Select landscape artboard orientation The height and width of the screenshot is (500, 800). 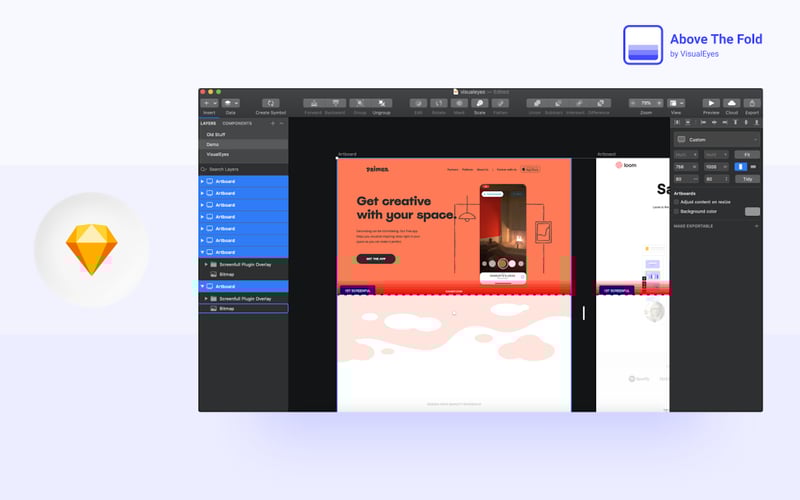pyautogui.click(x=754, y=167)
